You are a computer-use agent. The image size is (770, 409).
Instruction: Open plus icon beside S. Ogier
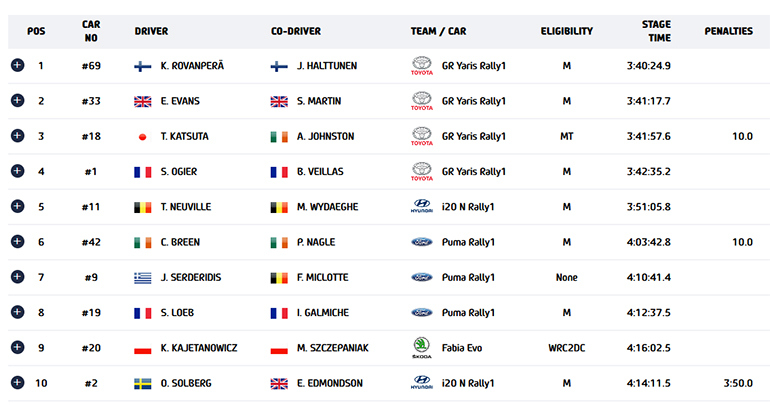pyautogui.click(x=17, y=171)
